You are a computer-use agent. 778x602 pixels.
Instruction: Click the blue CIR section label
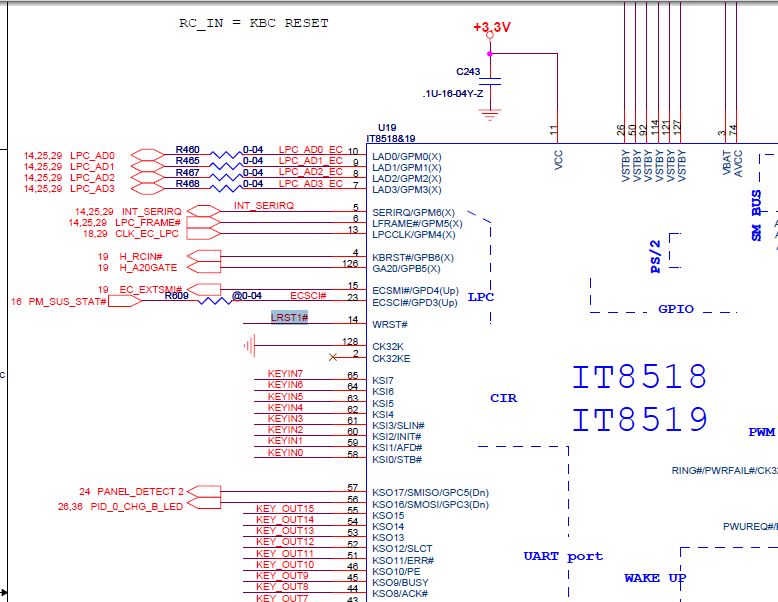(504, 398)
